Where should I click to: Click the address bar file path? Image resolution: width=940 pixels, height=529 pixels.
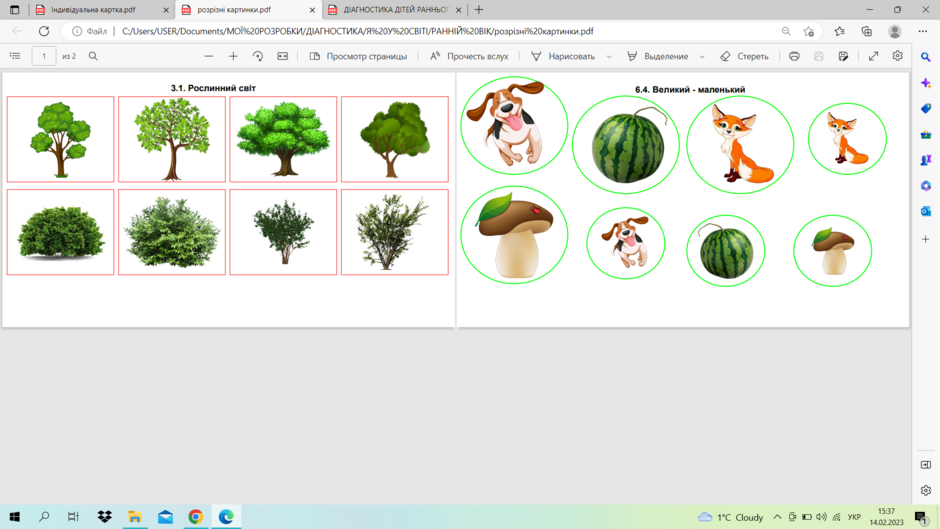click(x=358, y=31)
